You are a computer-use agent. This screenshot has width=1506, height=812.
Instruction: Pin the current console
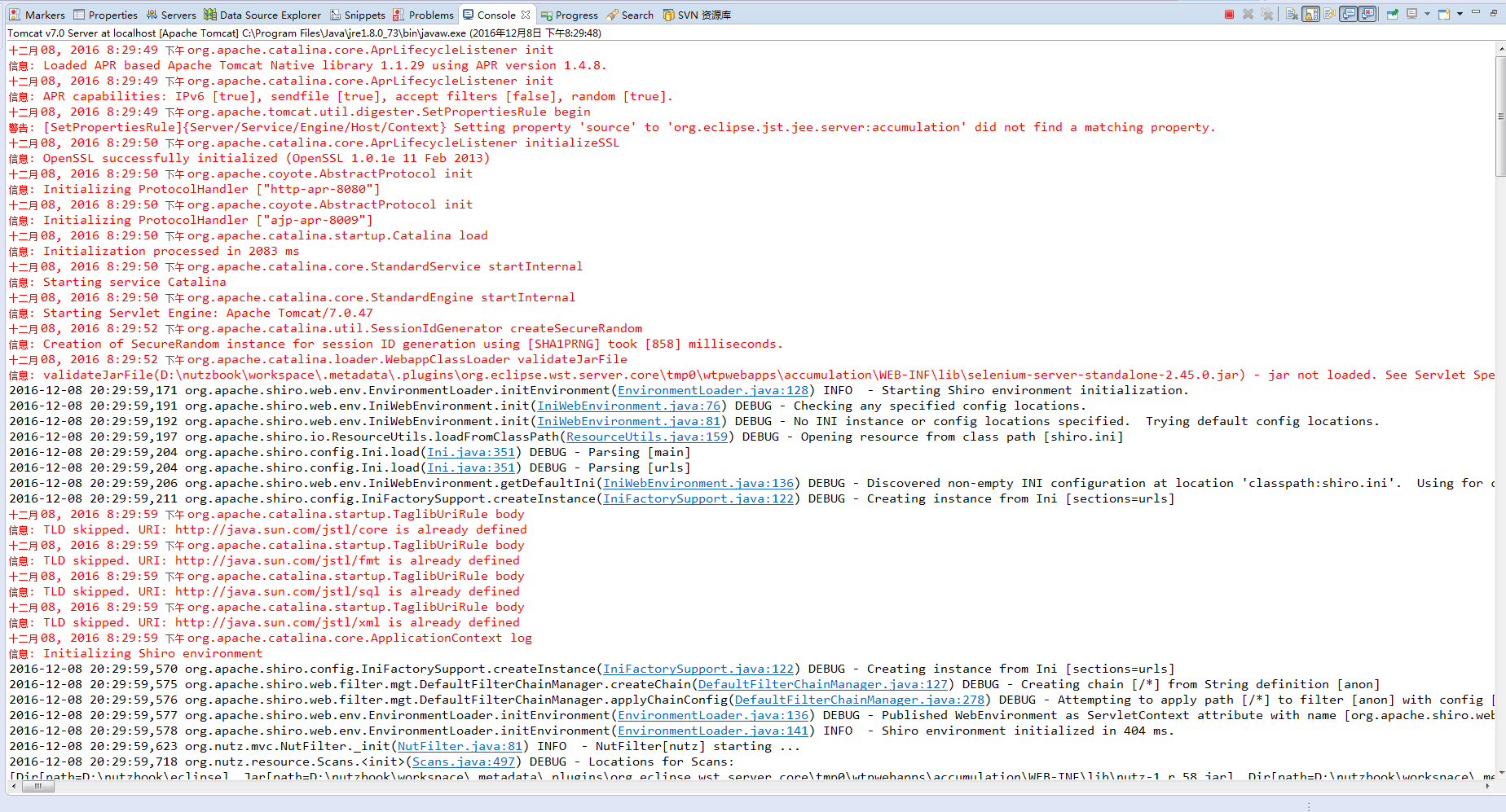coord(1393,15)
